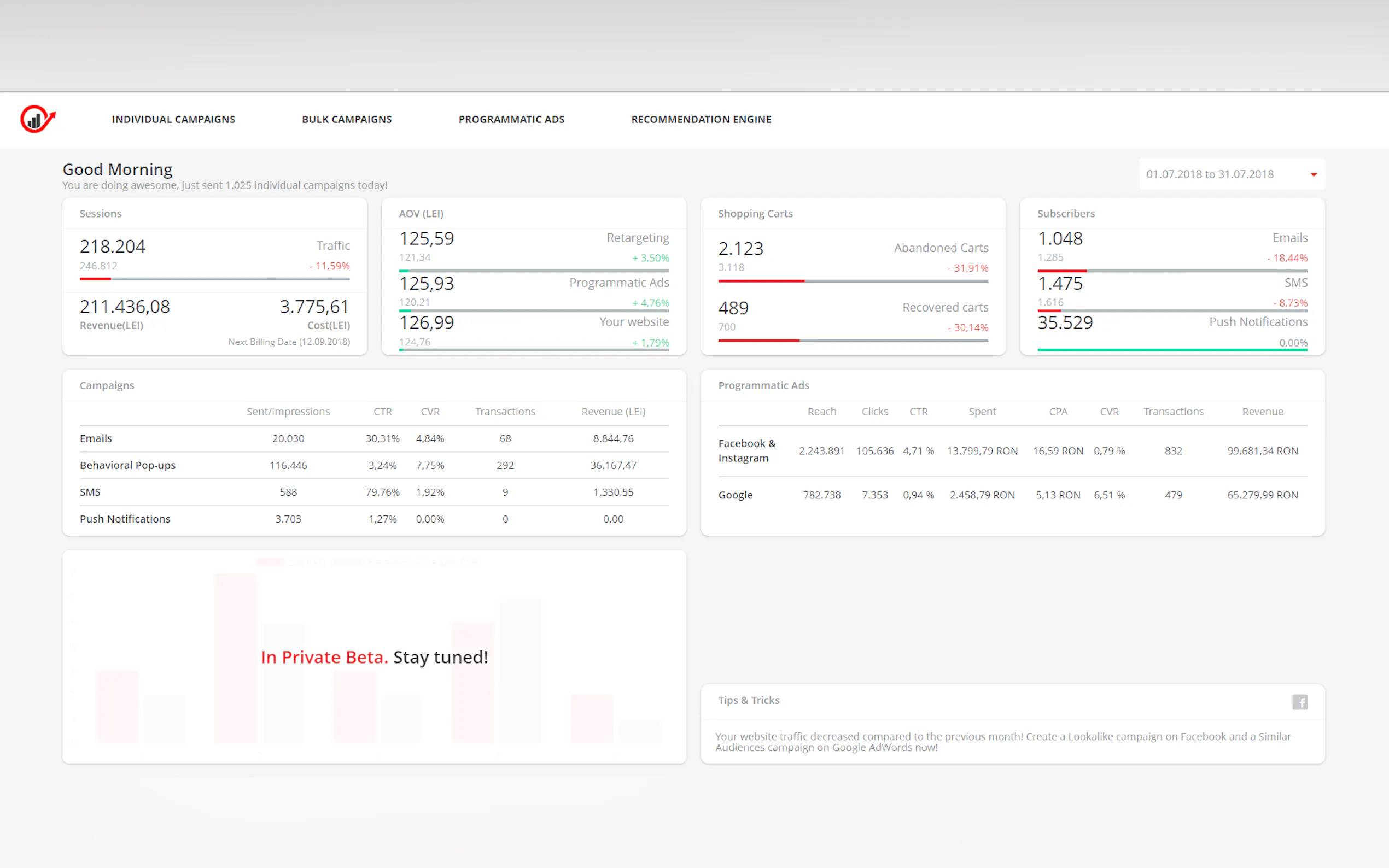The width and height of the screenshot is (1389, 868).
Task: Select the Google programmatic ads row
Action: click(735, 495)
